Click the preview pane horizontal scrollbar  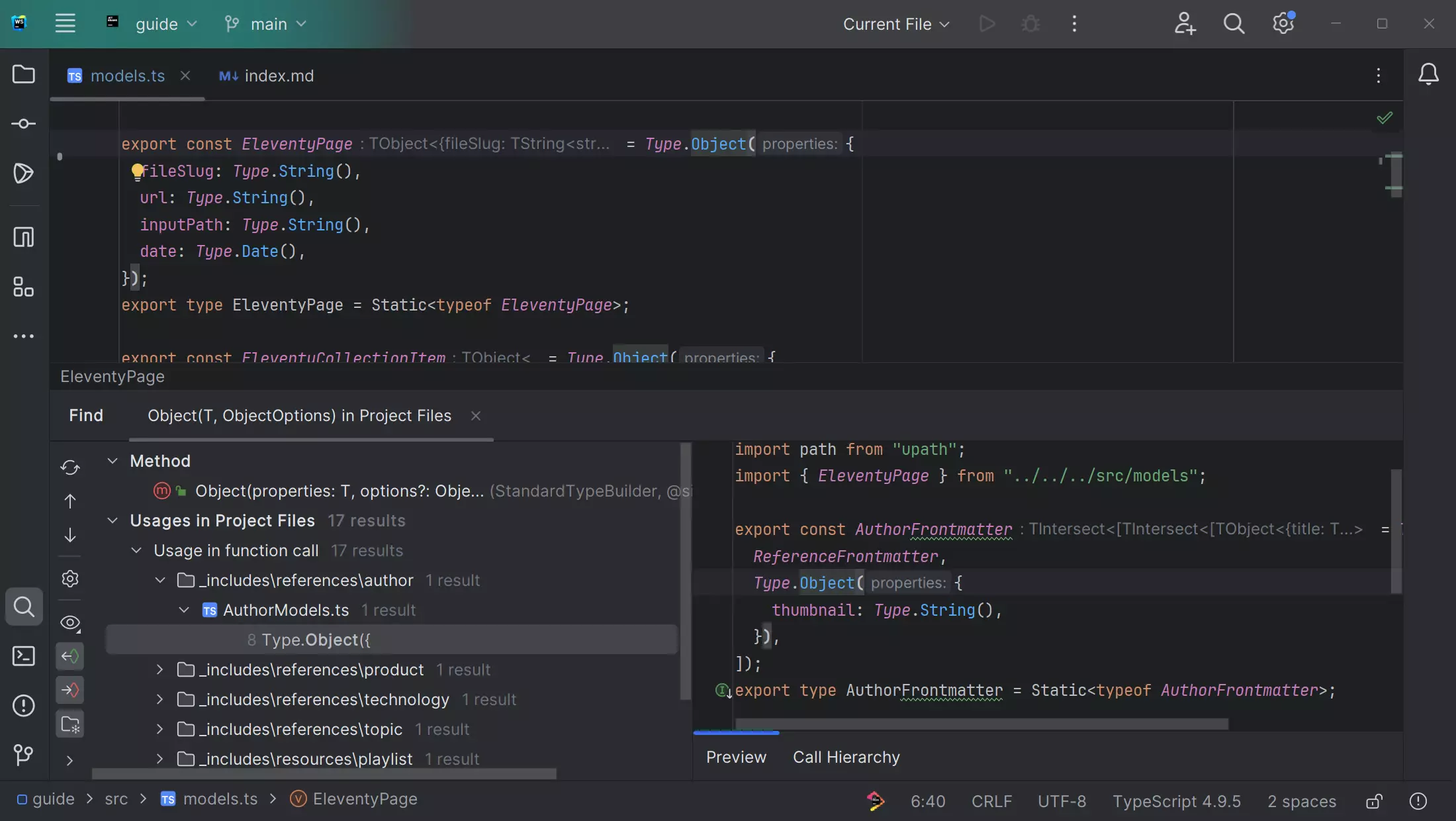pos(981,724)
